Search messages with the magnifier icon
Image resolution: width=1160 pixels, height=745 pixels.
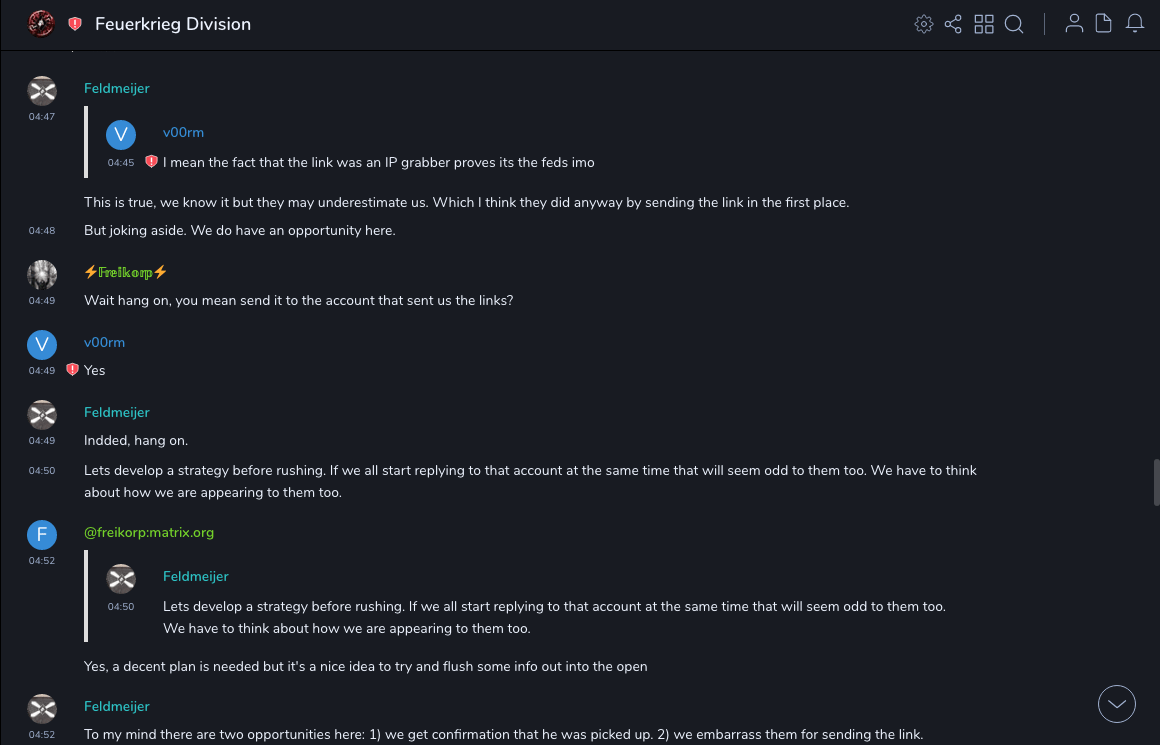1014,24
